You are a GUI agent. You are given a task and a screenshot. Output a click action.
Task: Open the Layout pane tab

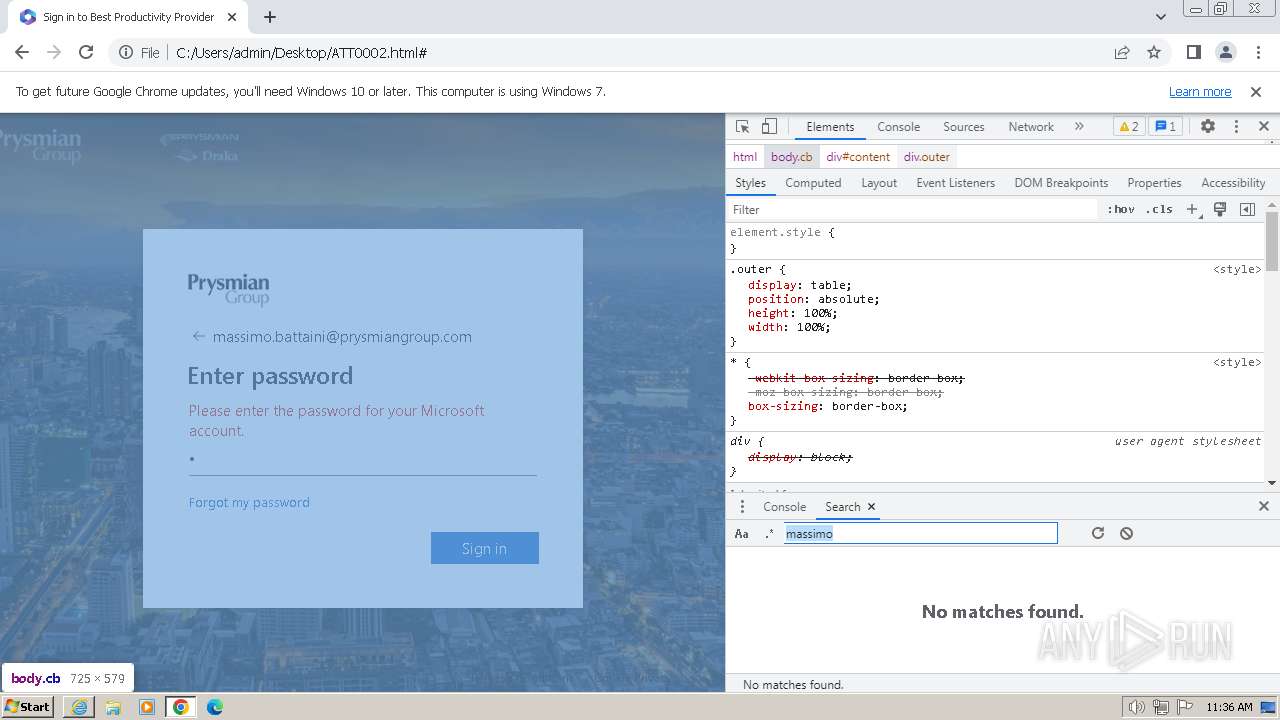coord(879,183)
